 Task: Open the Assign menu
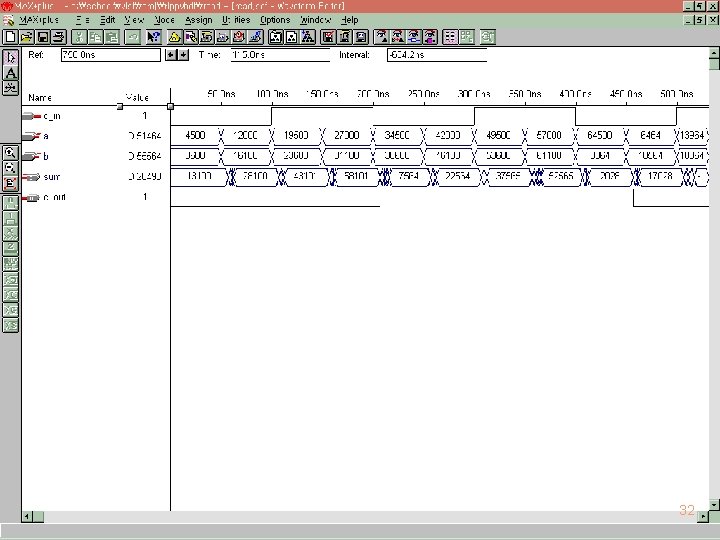(198, 20)
